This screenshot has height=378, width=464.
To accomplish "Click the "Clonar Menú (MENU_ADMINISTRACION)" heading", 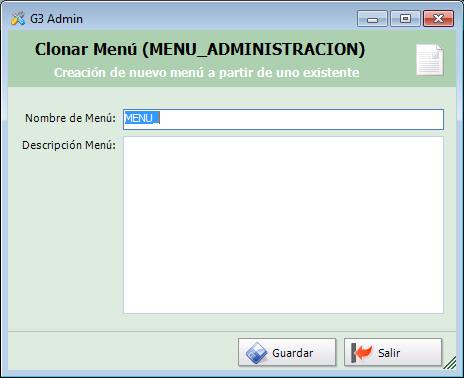I will point(200,49).
